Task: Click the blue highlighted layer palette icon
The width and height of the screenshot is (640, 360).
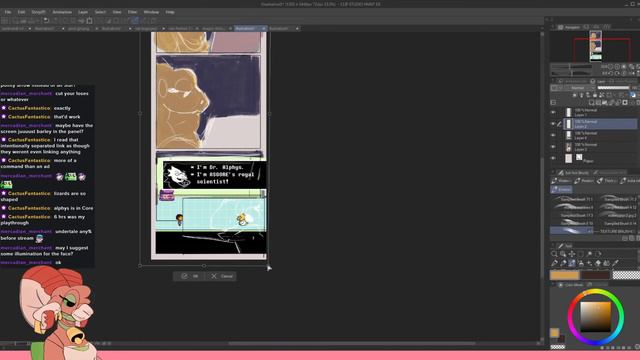Action: pyautogui.click(x=632, y=95)
